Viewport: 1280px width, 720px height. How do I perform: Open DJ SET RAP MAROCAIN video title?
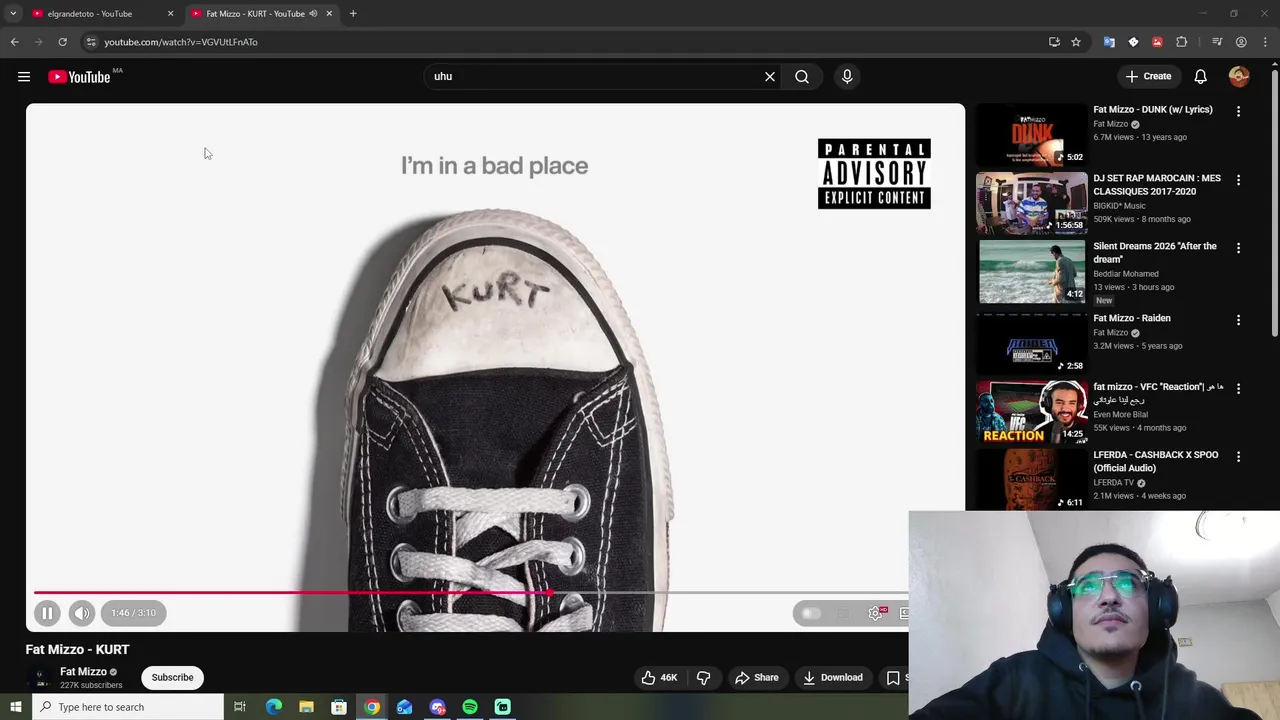tap(1157, 185)
